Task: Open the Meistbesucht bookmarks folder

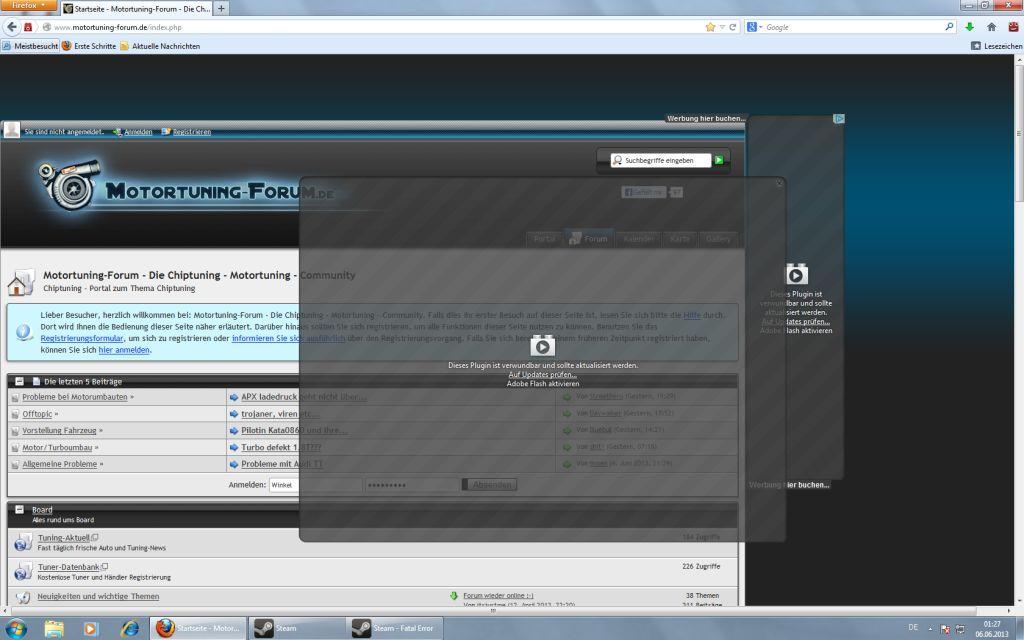Action: coord(30,46)
